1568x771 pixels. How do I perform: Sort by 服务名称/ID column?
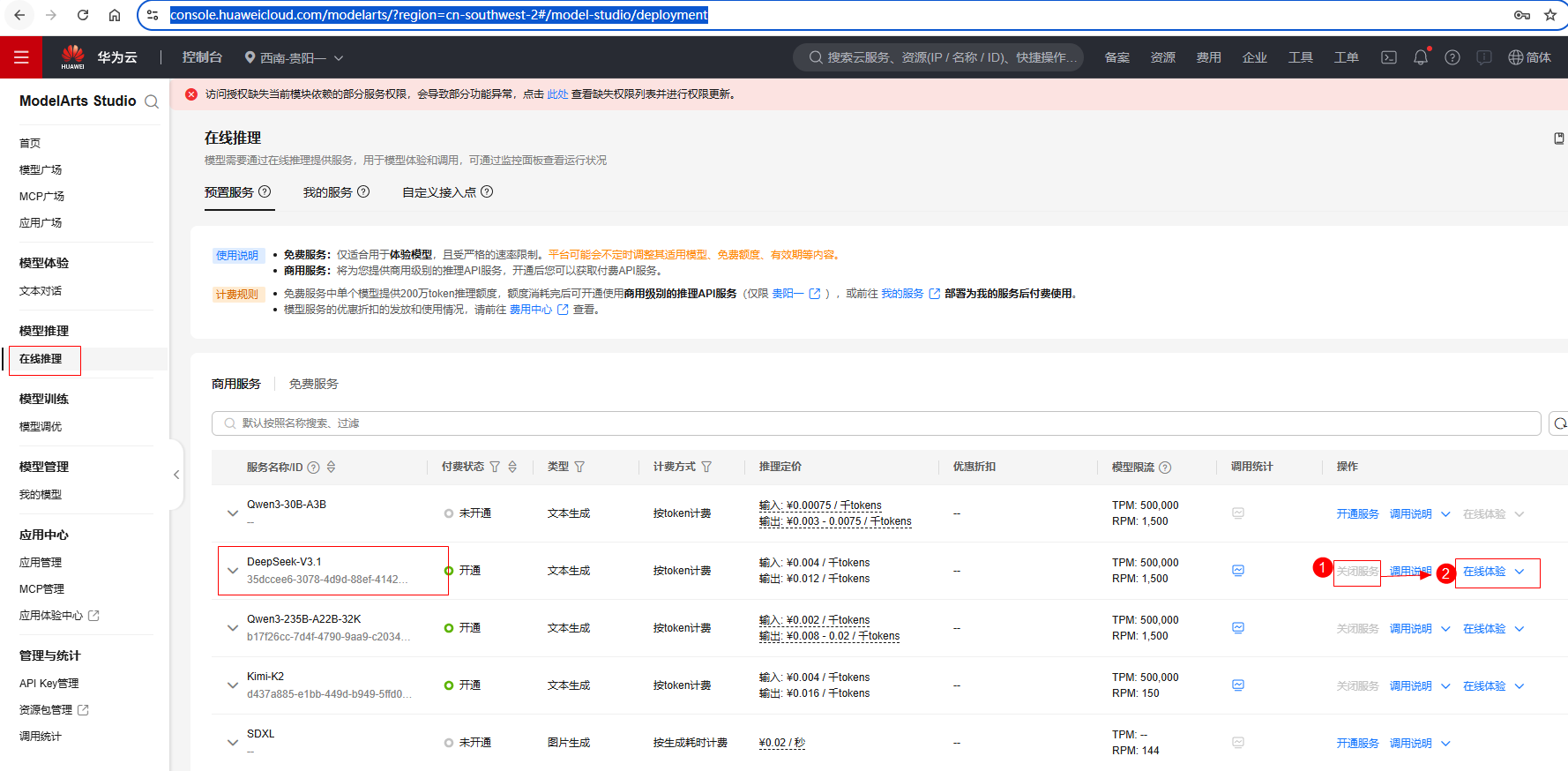[x=331, y=467]
